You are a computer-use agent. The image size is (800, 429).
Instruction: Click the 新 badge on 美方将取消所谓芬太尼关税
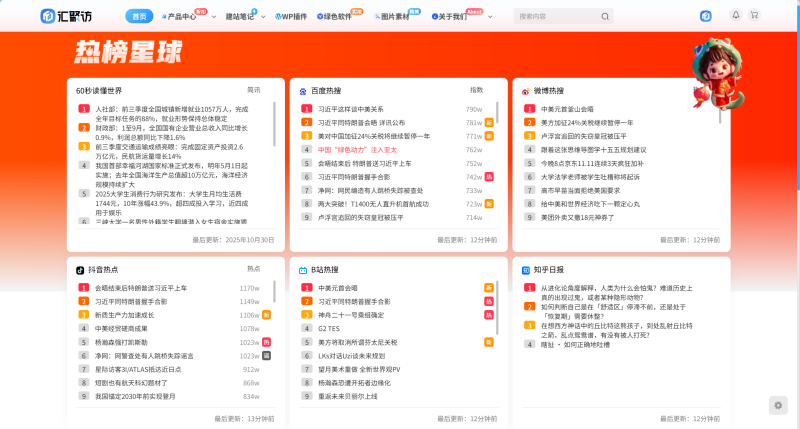[x=489, y=342]
